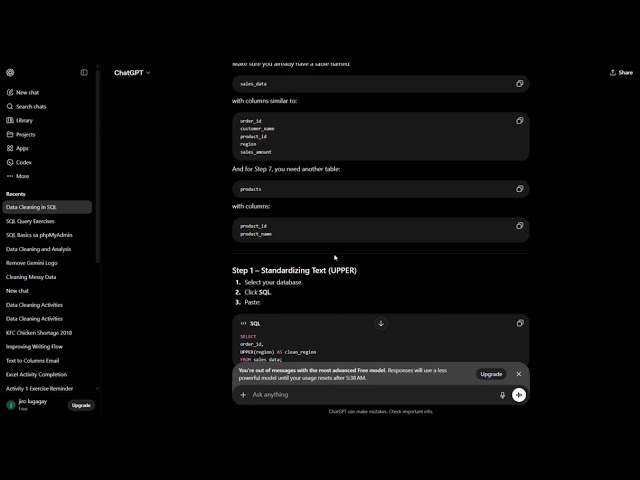
Task: Click the ChatGPT logo icon in sidebar
Action: click(10, 73)
